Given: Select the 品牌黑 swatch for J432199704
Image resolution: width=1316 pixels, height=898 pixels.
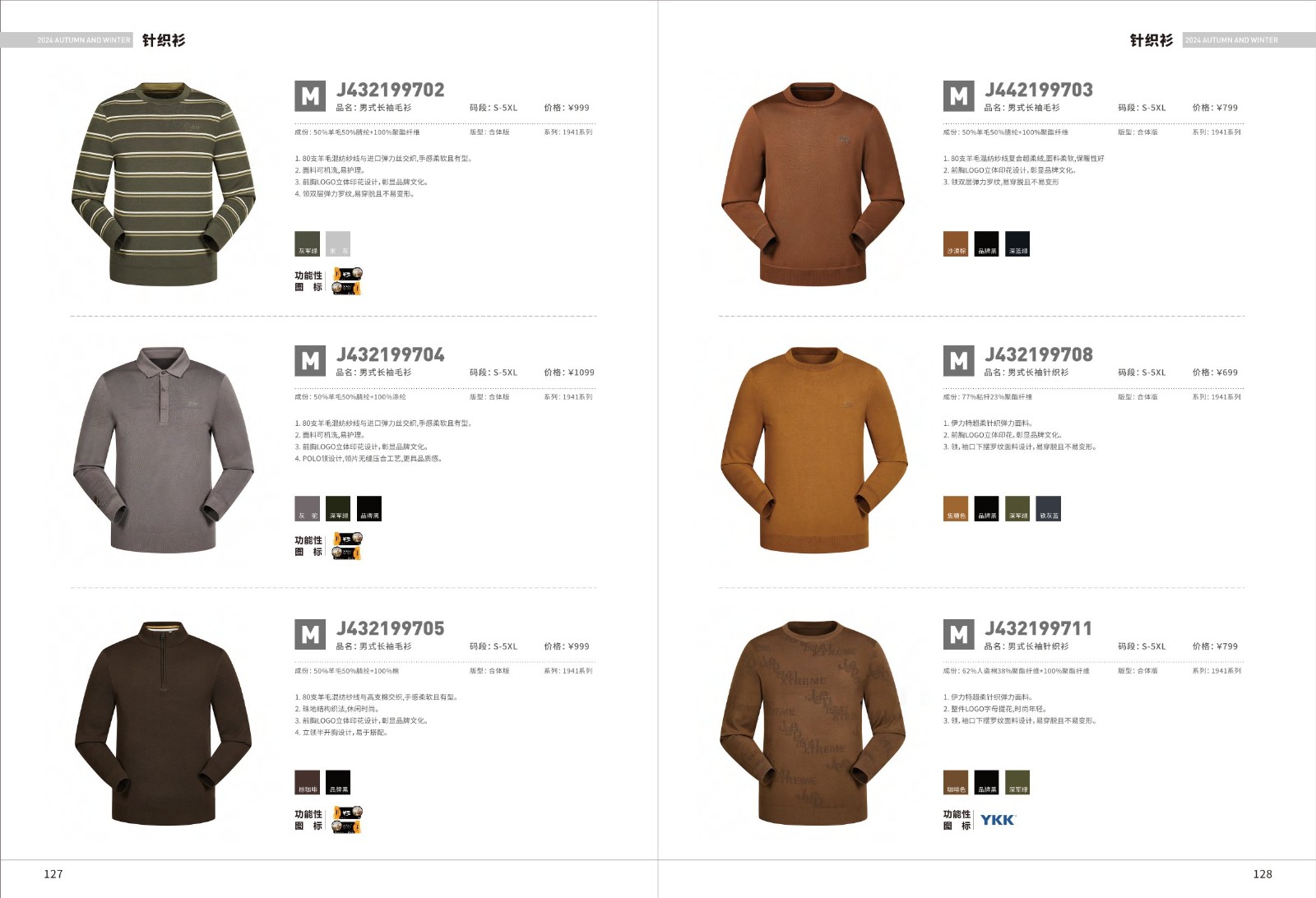Looking at the screenshot, I should pos(369,508).
